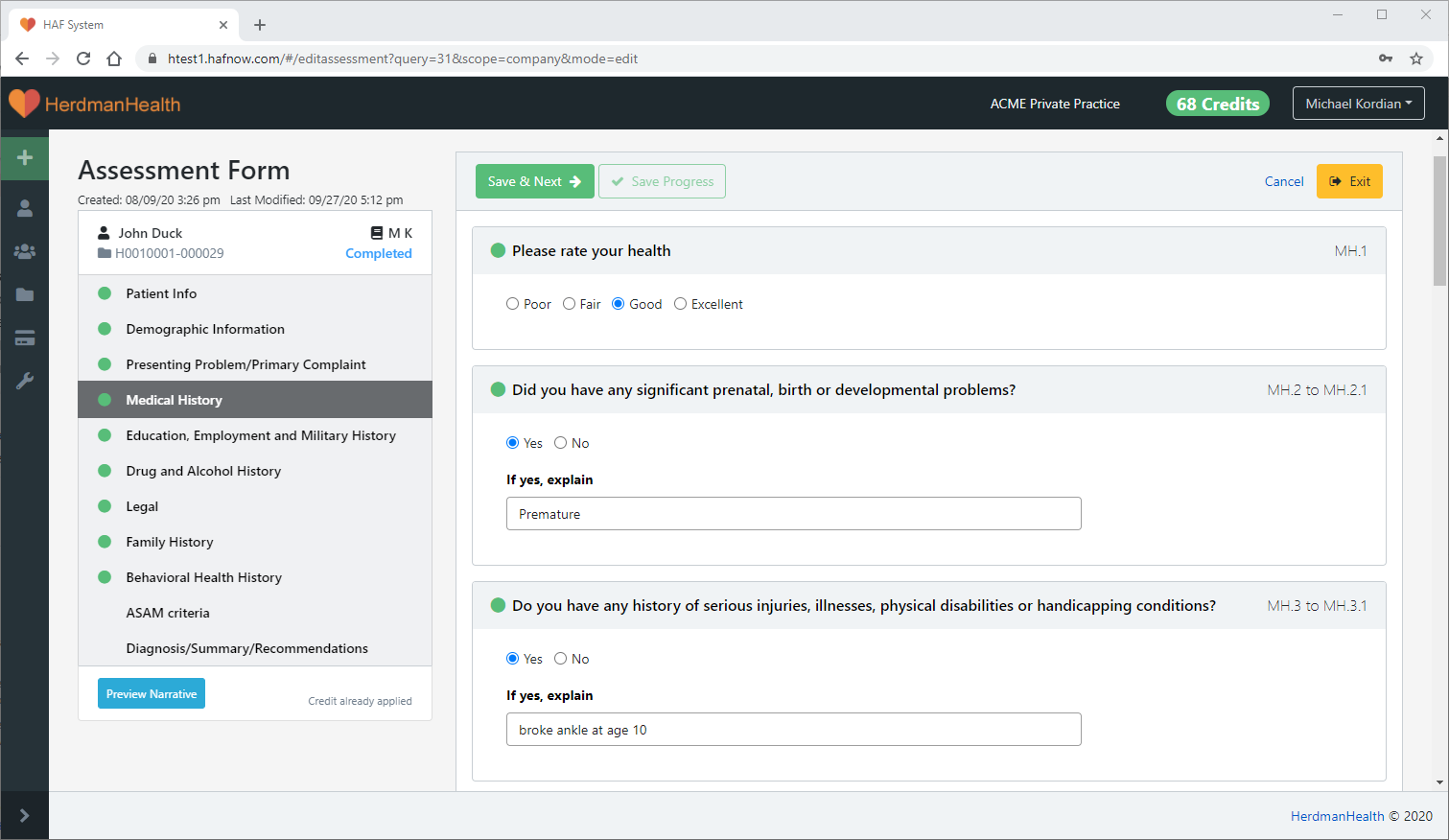Image resolution: width=1449 pixels, height=840 pixels.
Task: Click the wrench settings icon in the sidebar
Action: pos(25,381)
